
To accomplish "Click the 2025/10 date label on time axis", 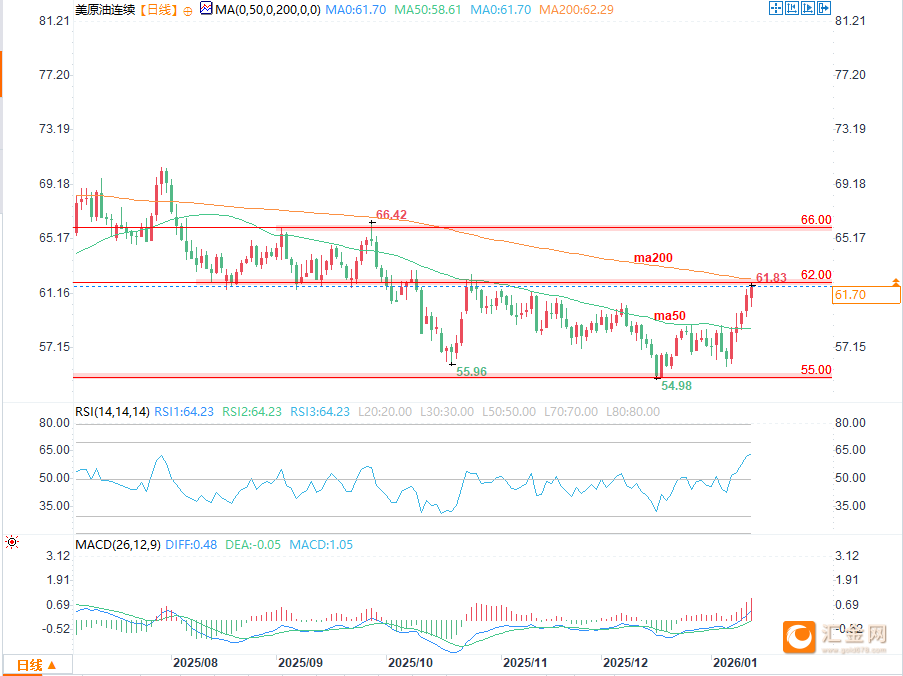I will point(410,663).
